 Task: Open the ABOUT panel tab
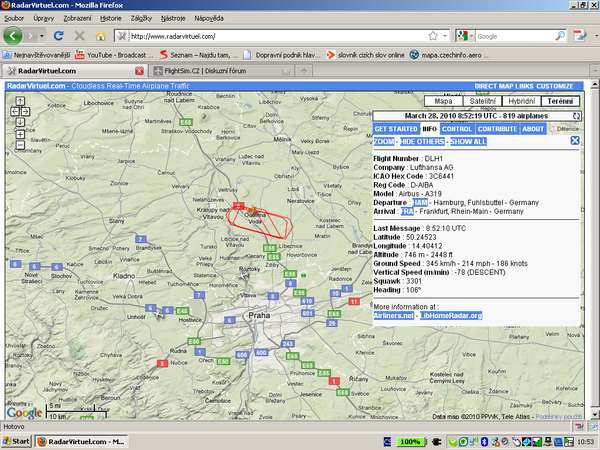pos(533,129)
